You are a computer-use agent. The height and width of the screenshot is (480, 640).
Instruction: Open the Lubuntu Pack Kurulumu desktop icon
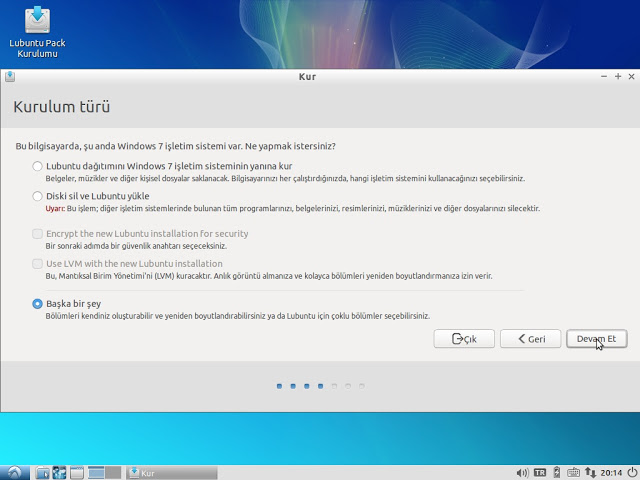(36, 31)
